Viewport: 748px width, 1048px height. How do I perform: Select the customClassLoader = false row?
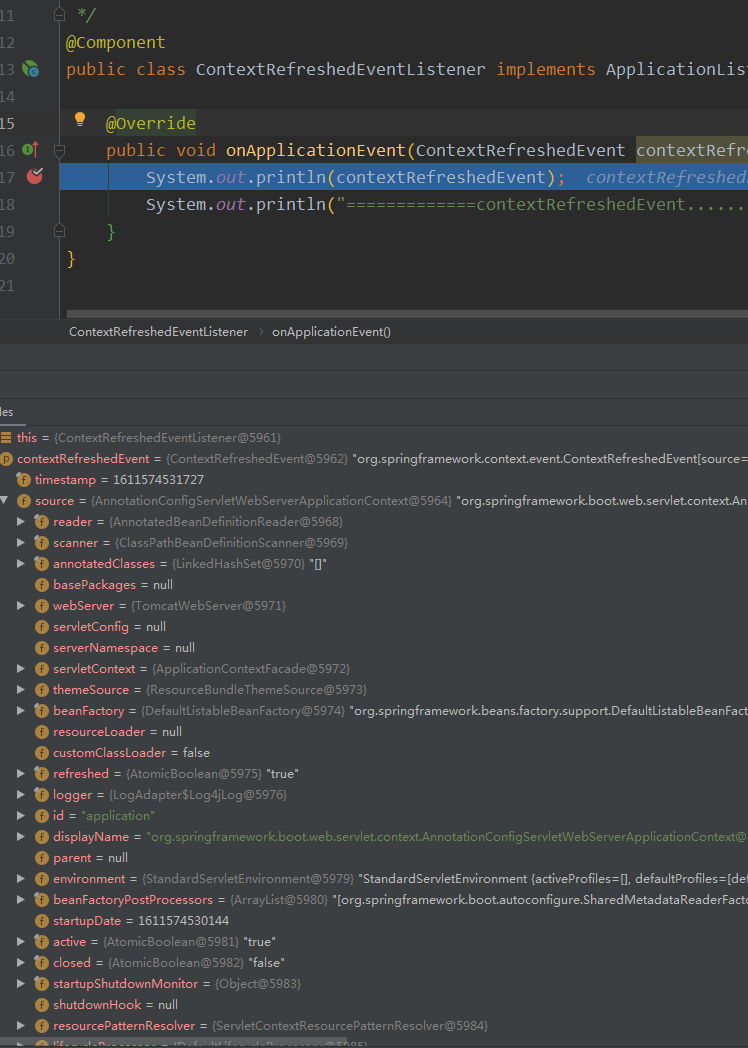pyautogui.click(x=374, y=753)
